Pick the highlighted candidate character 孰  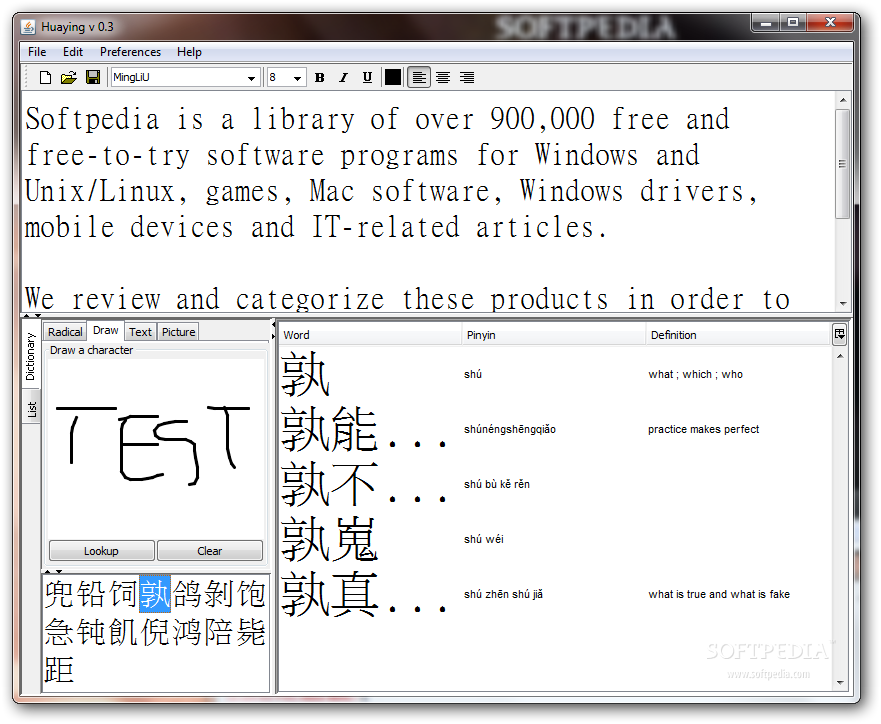155,594
